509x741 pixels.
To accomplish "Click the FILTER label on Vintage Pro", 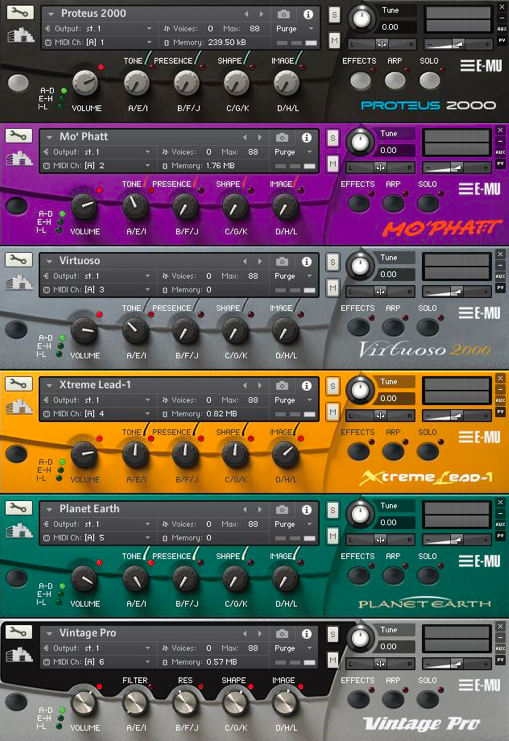I will click(x=135, y=681).
